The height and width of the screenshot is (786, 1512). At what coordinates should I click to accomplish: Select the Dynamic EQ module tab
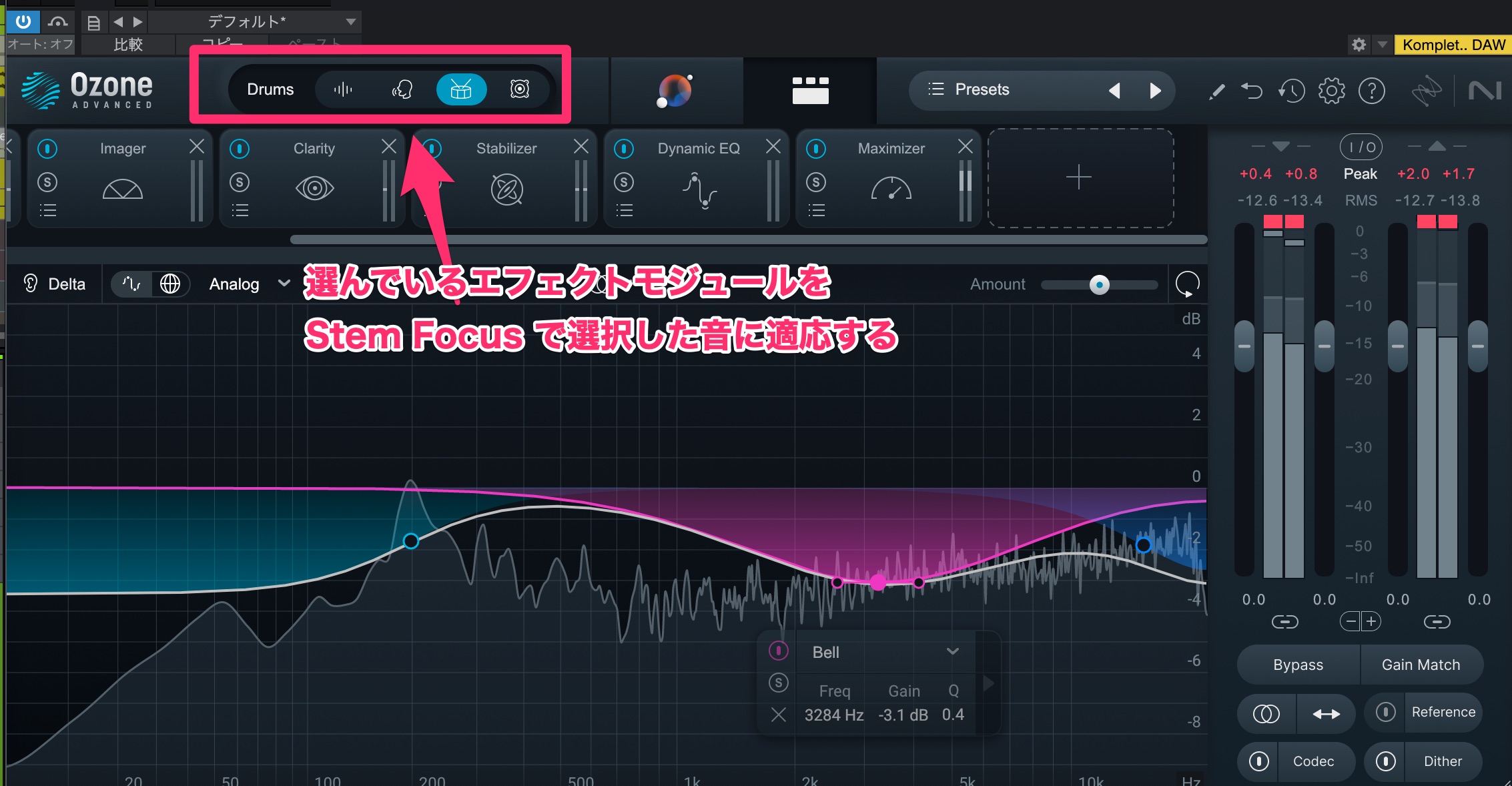pyautogui.click(x=698, y=149)
